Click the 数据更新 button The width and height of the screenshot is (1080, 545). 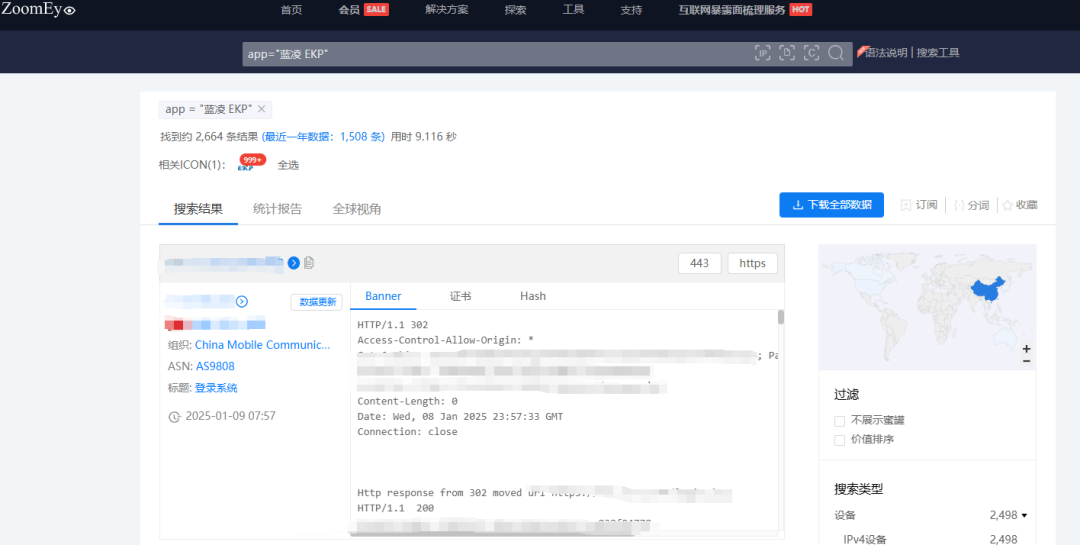317,302
